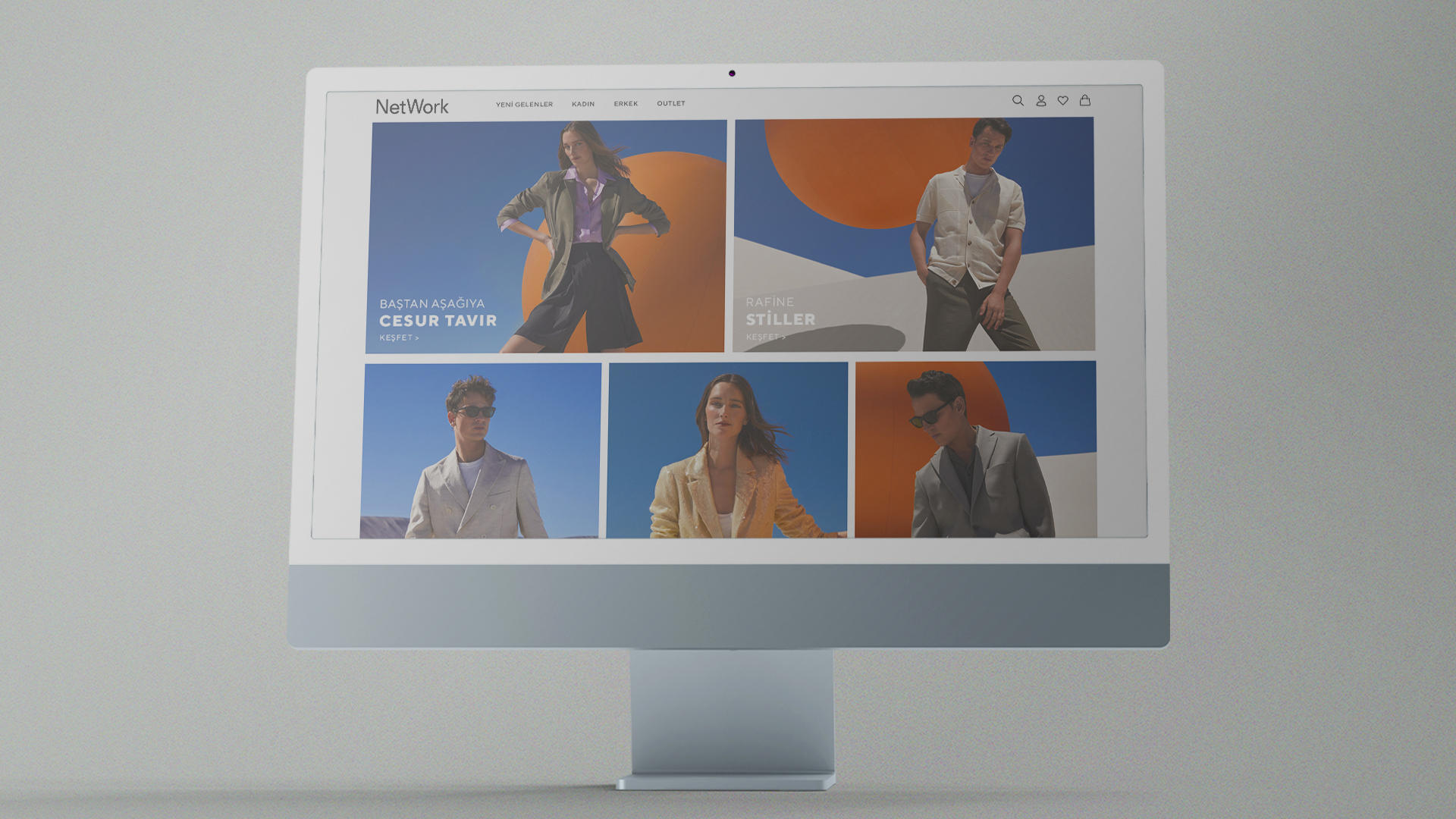Open the OUTLET menu

pyautogui.click(x=671, y=103)
